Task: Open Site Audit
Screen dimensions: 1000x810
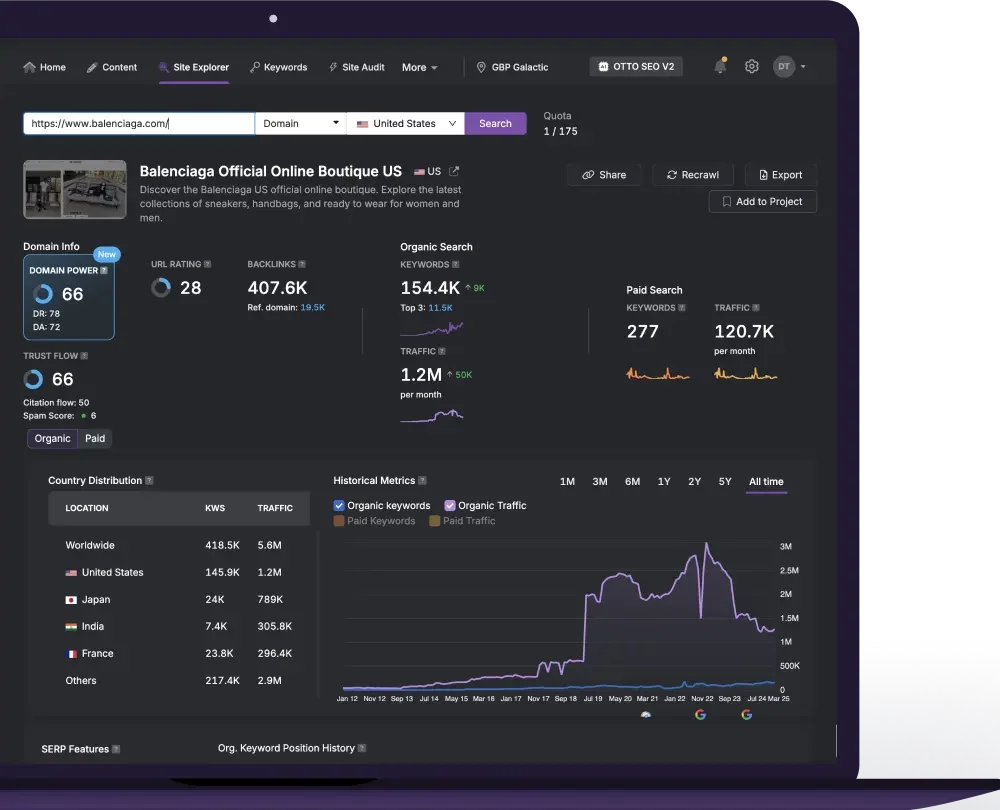Action: point(357,67)
